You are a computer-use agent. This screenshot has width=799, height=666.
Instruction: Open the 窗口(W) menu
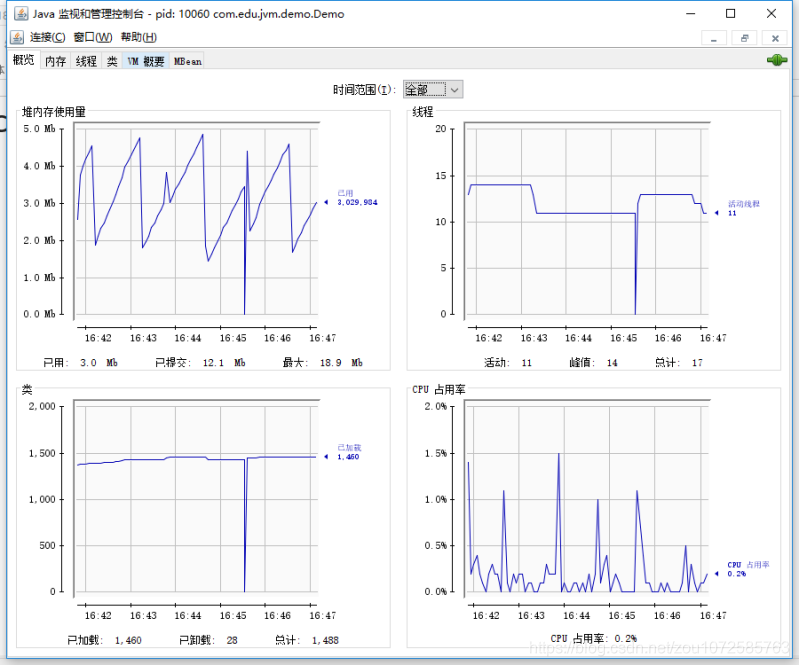(93, 37)
